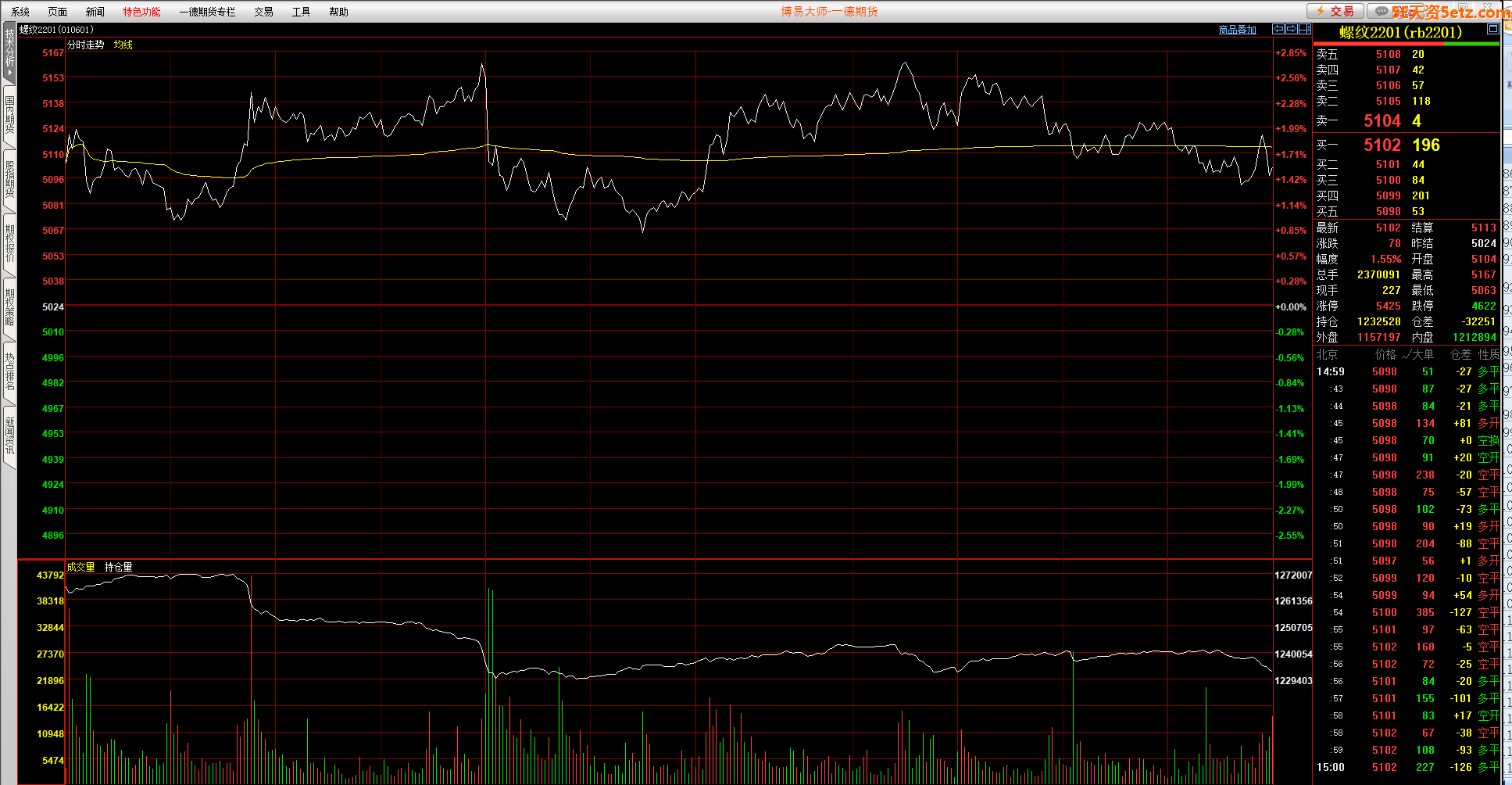
Task: Select the 15:00 tick row
Action: pyautogui.click(x=1407, y=767)
